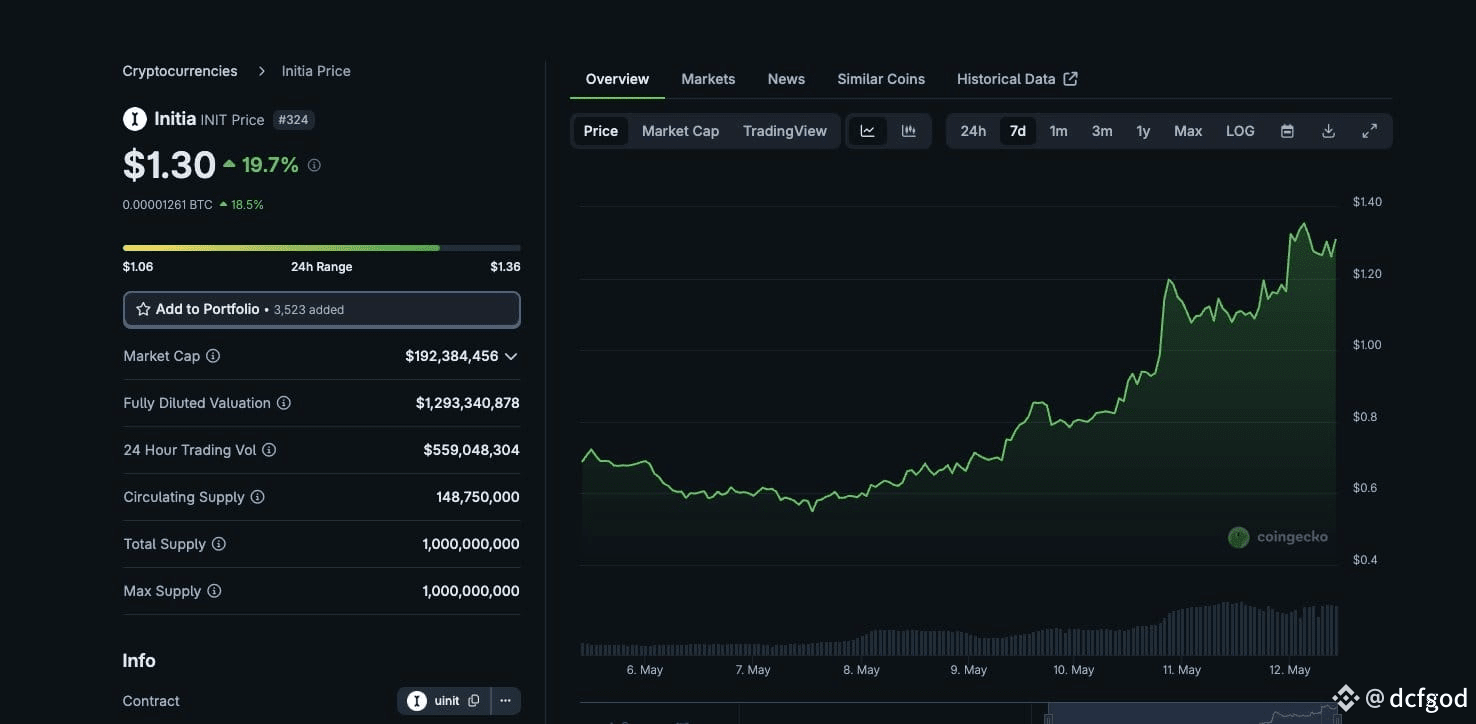Click the $1.40 axis label
Viewport: 1476px width, 724px height.
(1367, 202)
